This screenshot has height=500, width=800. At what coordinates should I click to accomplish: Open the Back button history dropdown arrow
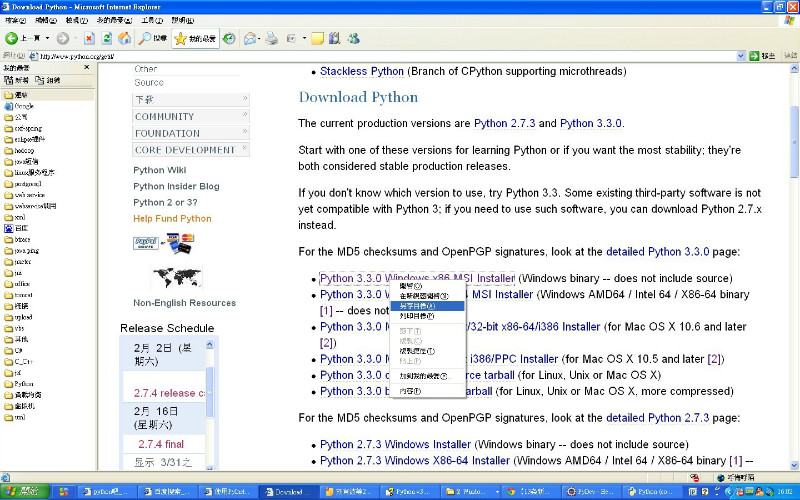[47, 38]
